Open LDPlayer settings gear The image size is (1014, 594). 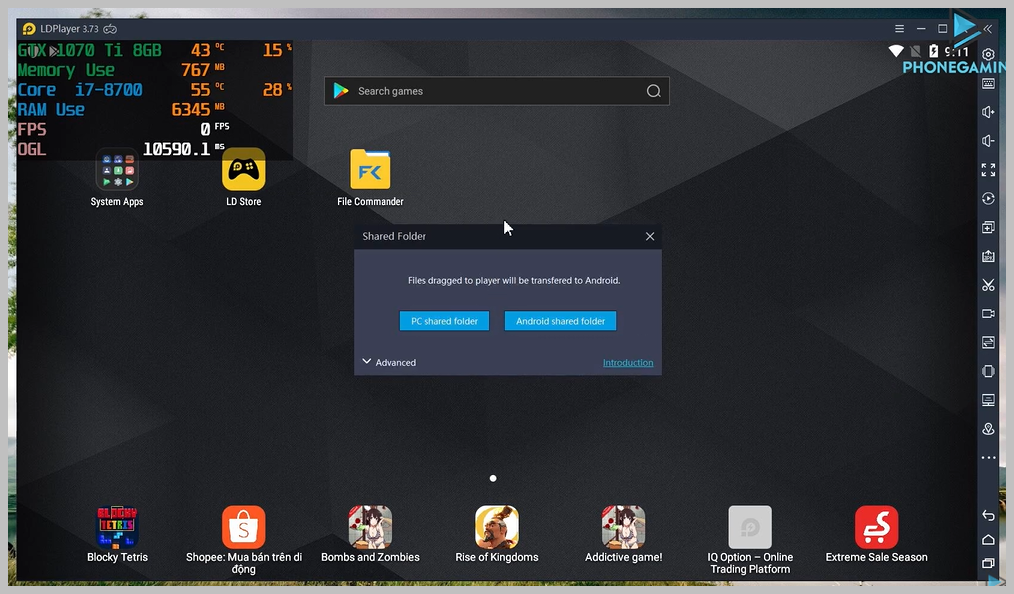click(x=988, y=54)
